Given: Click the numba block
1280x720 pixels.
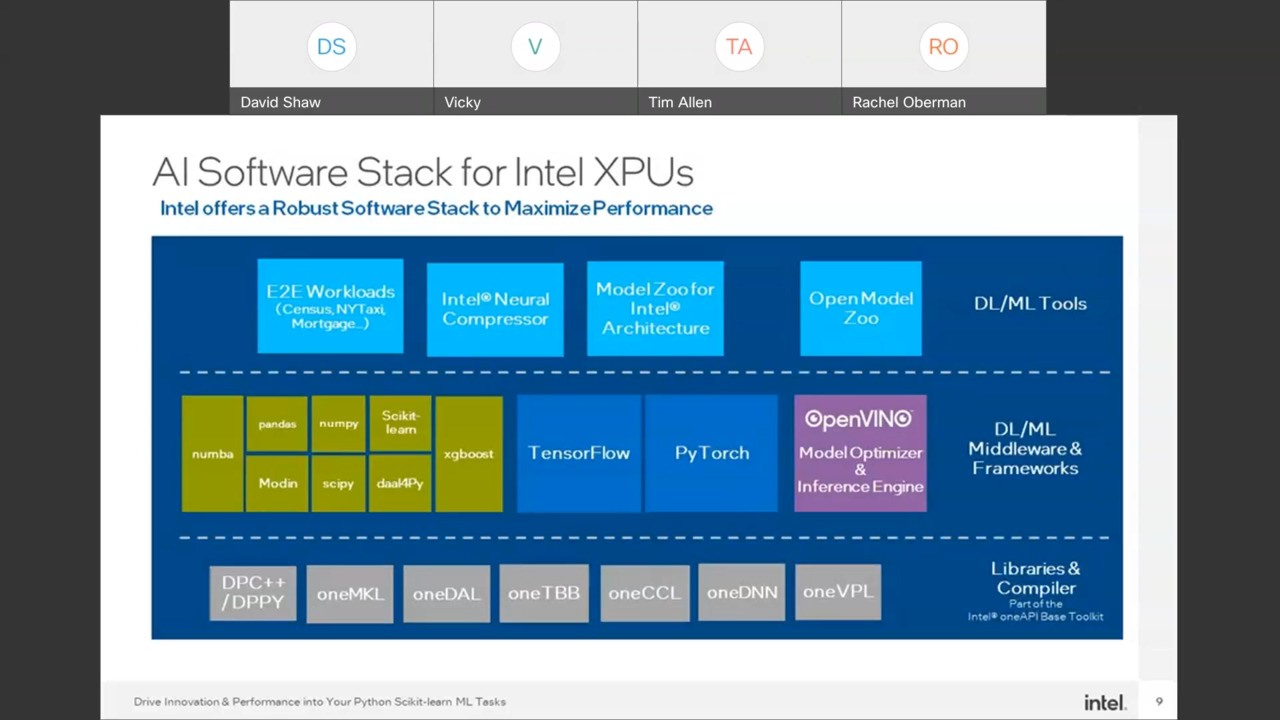Looking at the screenshot, I should pyautogui.click(x=212, y=454).
